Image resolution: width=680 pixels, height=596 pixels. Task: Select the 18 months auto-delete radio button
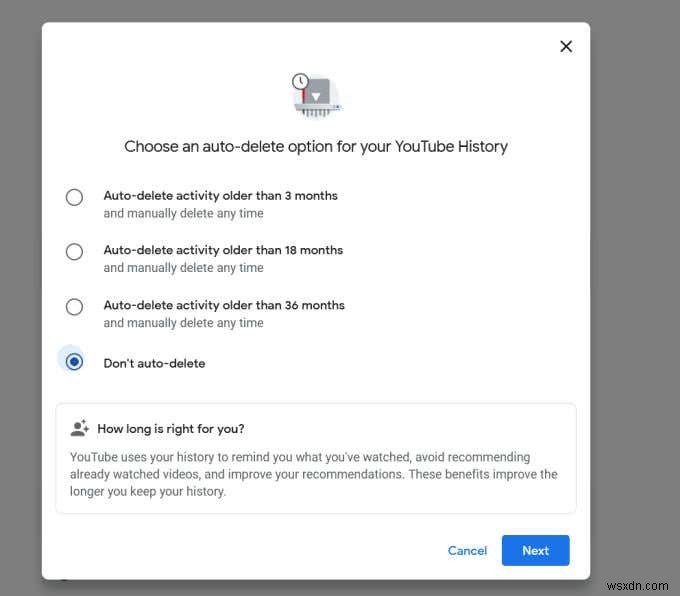click(74, 251)
